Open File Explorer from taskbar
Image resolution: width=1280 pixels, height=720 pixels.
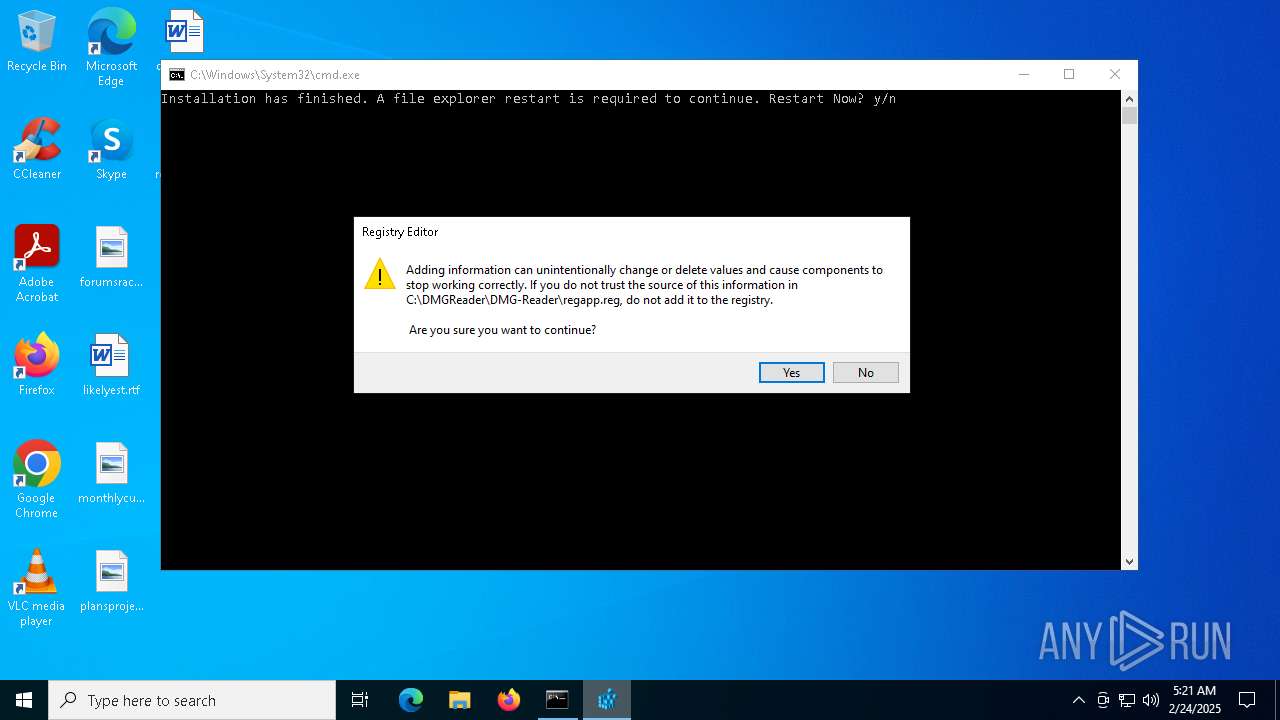(460, 700)
